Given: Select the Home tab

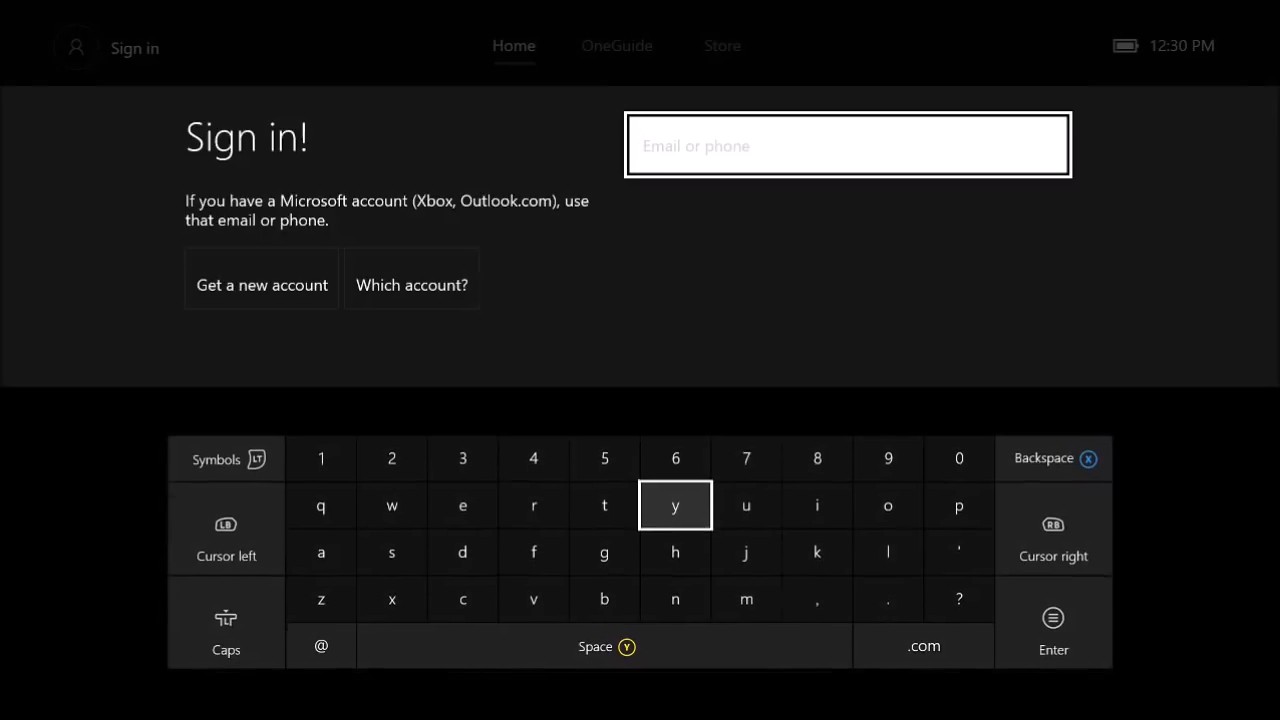Looking at the screenshot, I should click(x=513, y=45).
